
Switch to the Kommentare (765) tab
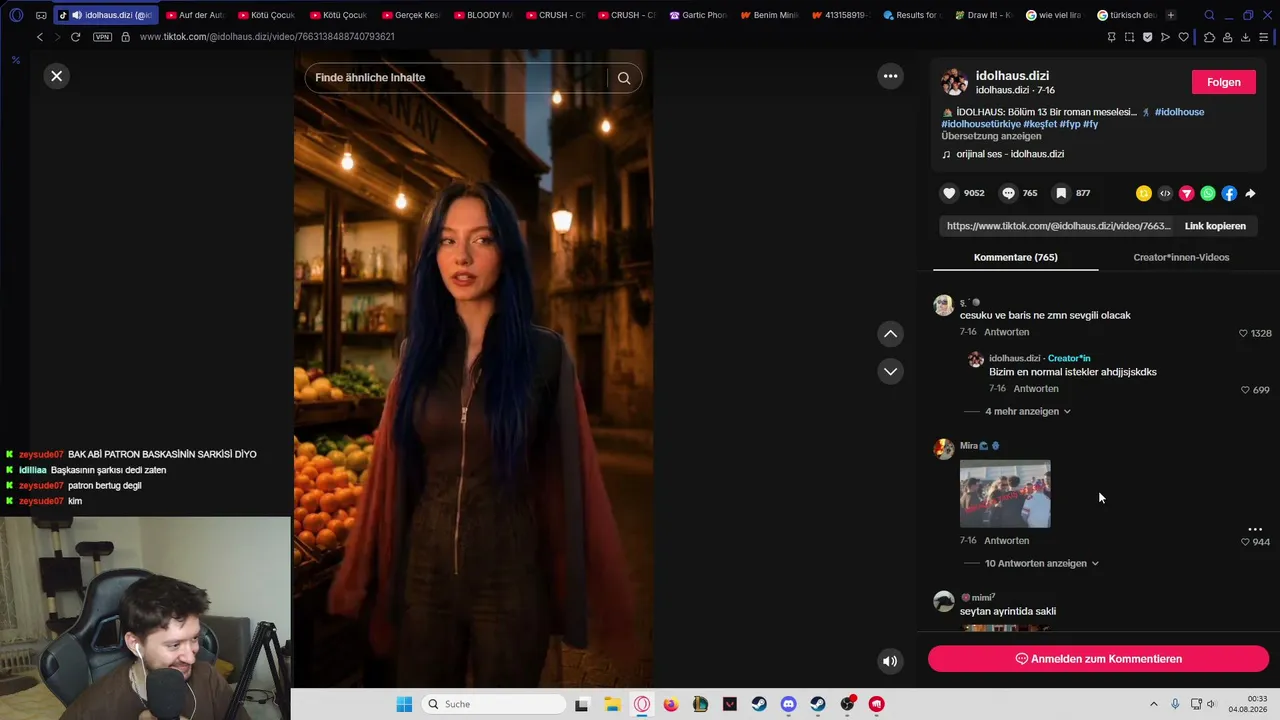point(1015,257)
